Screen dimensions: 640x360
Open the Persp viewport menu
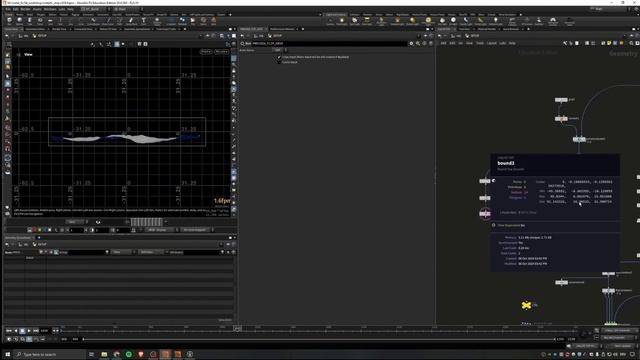(206, 52)
